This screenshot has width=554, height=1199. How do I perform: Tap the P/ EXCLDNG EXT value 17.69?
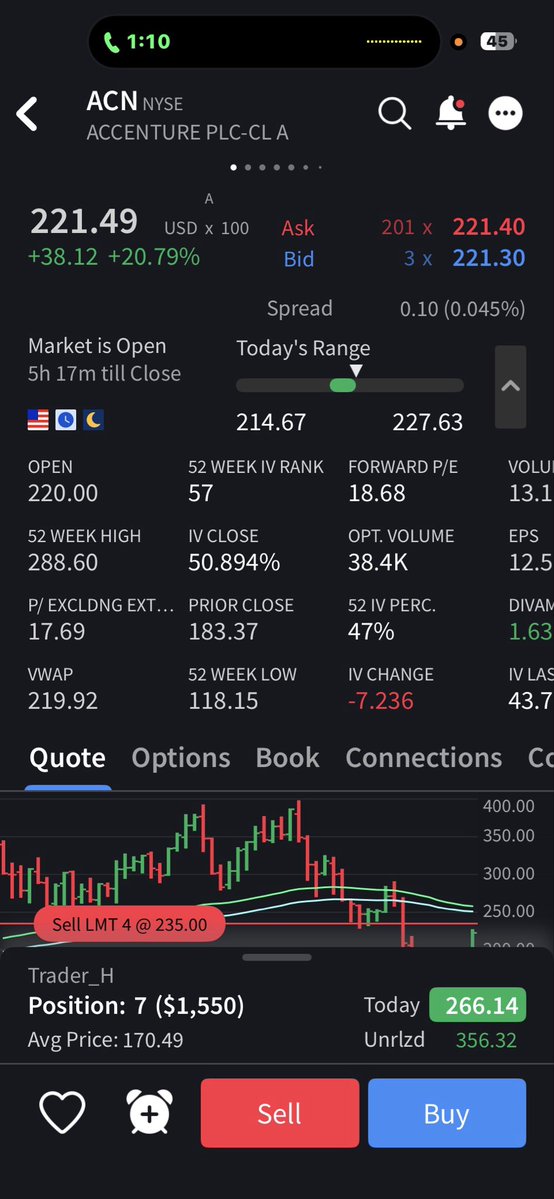(57, 632)
